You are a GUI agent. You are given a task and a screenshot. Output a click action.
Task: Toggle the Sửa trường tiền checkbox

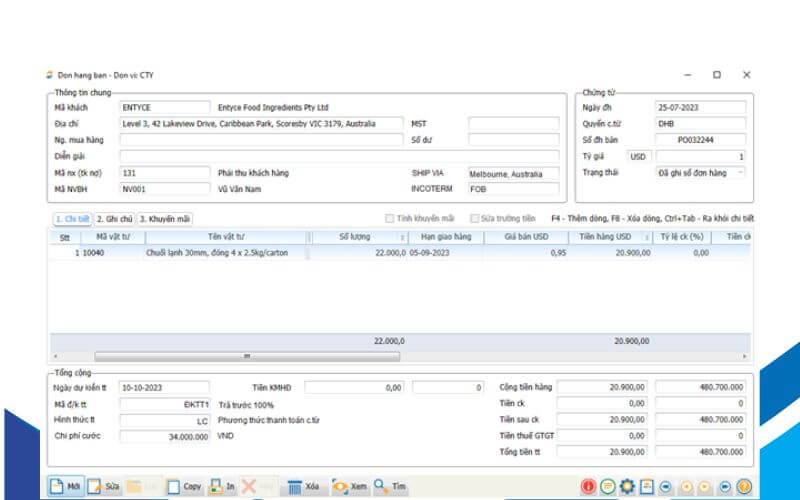click(x=473, y=218)
